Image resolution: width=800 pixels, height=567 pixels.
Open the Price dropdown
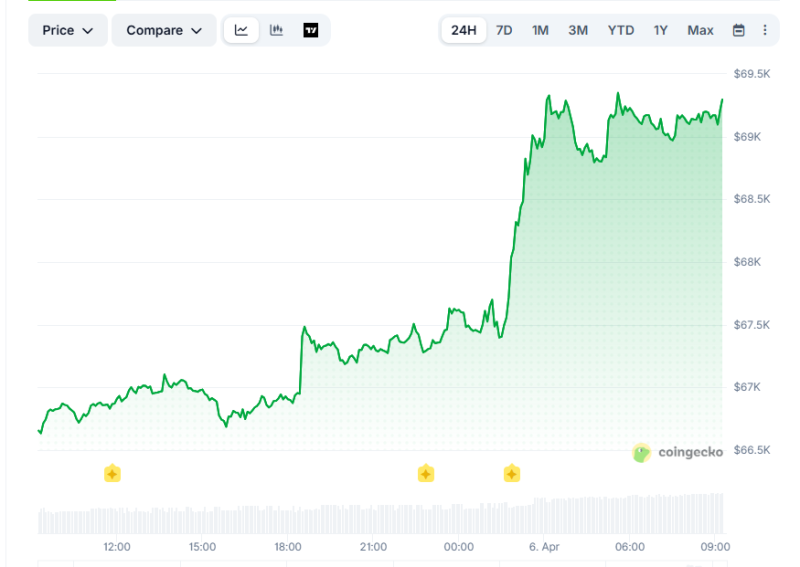click(67, 30)
